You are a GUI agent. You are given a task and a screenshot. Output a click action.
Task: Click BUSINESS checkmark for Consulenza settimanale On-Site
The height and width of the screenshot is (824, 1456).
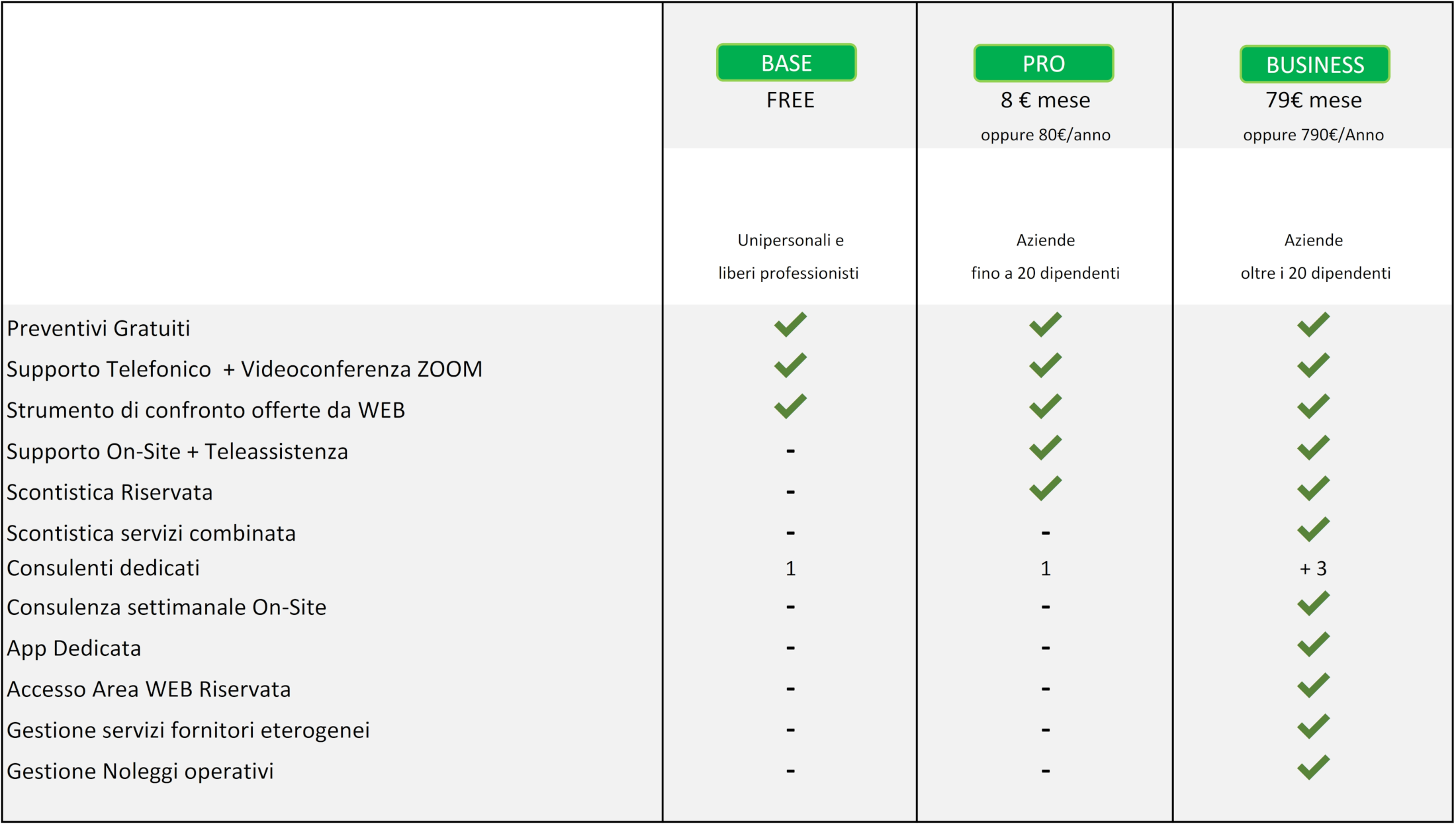click(x=1313, y=604)
